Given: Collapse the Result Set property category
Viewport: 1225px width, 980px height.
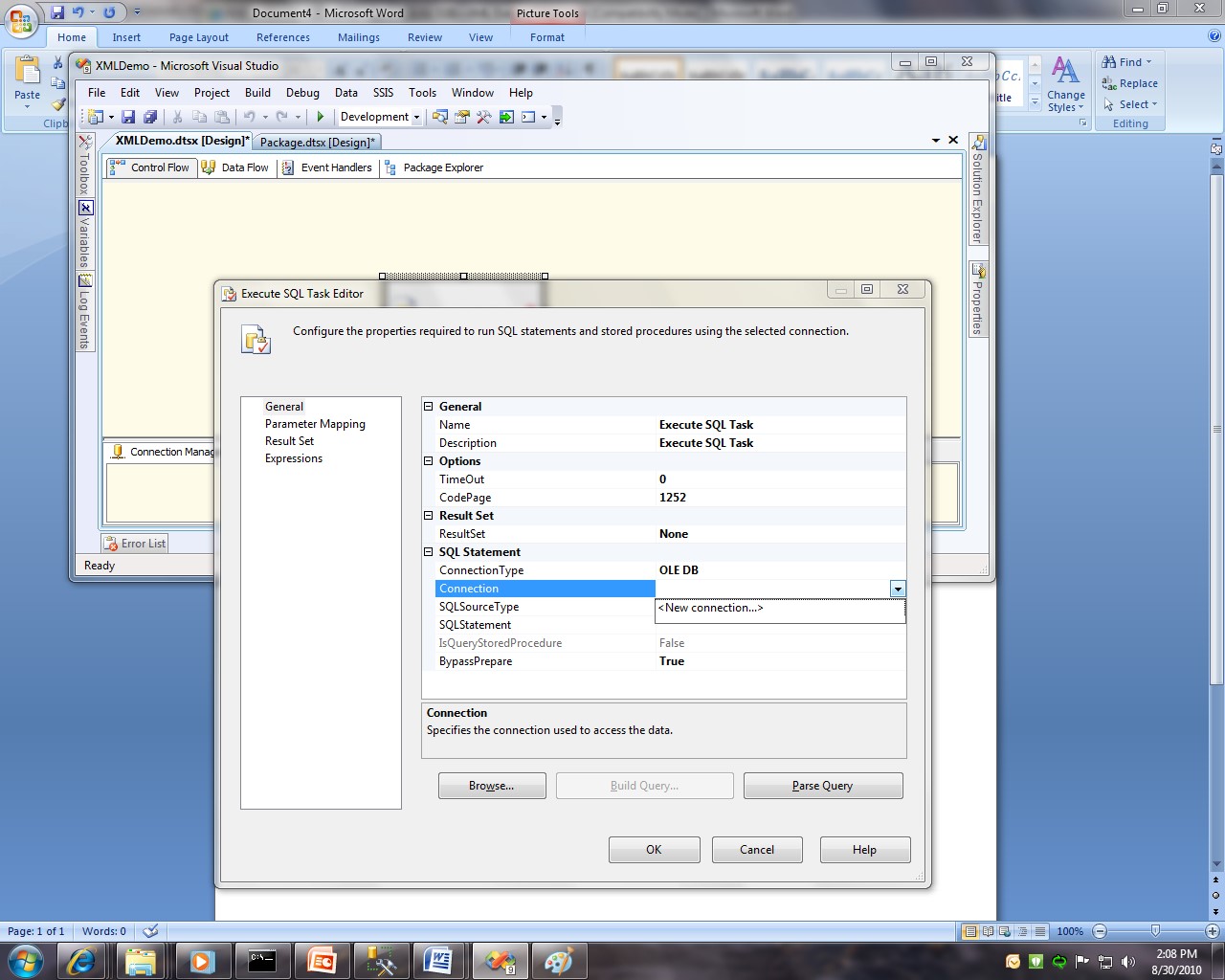Looking at the screenshot, I should pyautogui.click(x=429, y=516).
